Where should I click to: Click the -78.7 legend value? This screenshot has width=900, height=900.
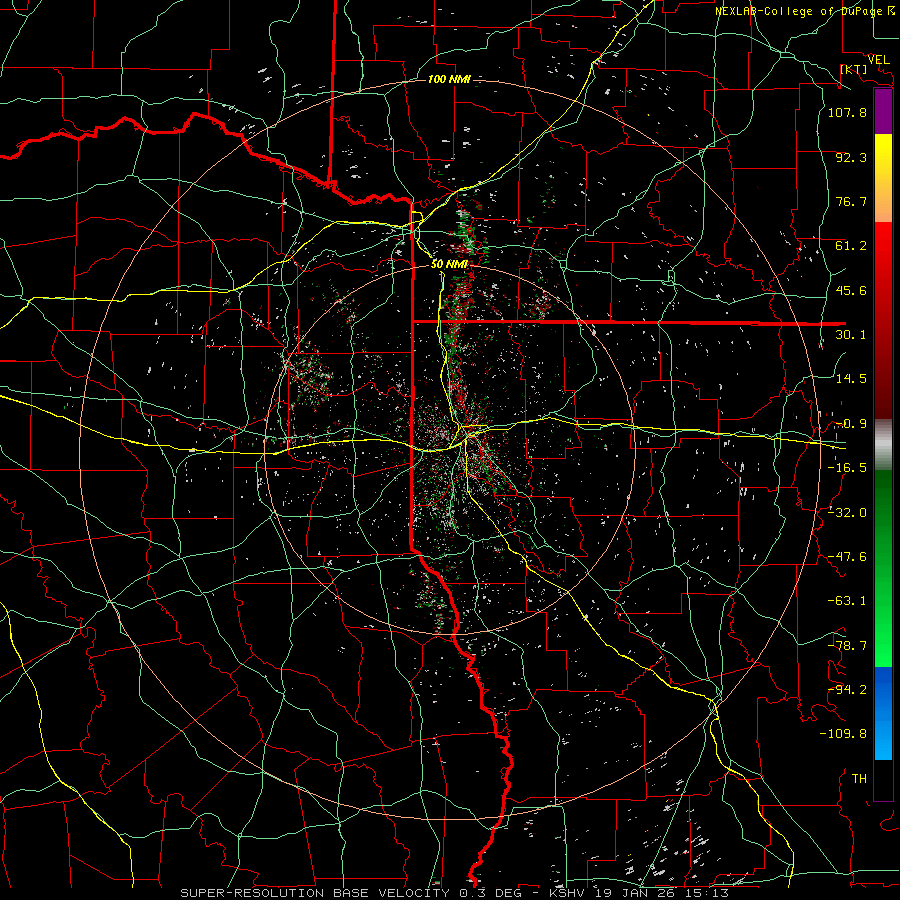pos(847,646)
